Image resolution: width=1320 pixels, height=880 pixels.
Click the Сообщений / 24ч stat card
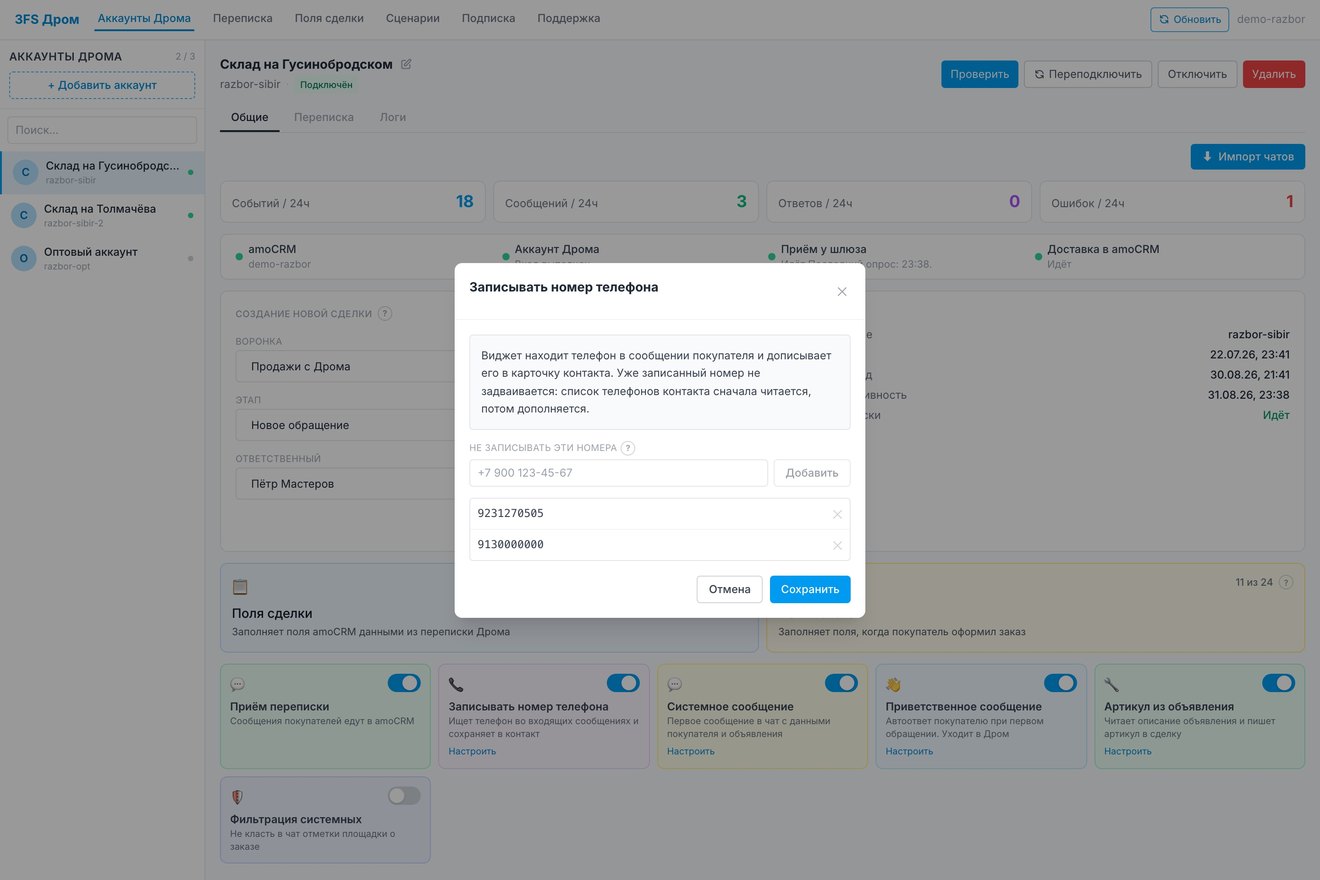[626, 202]
